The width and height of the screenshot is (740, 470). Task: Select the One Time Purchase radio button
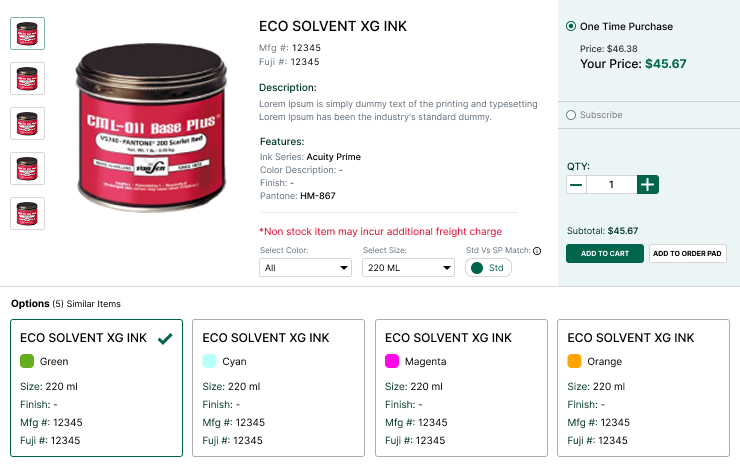point(571,26)
